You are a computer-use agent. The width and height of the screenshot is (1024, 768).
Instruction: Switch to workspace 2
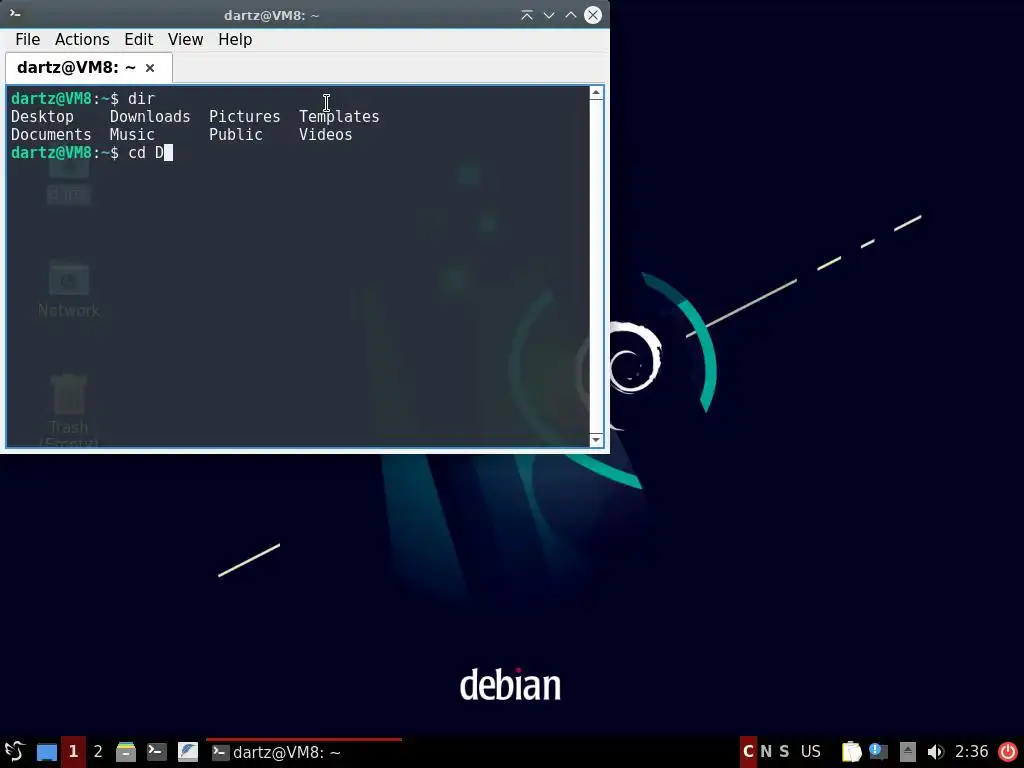pyautogui.click(x=98, y=752)
